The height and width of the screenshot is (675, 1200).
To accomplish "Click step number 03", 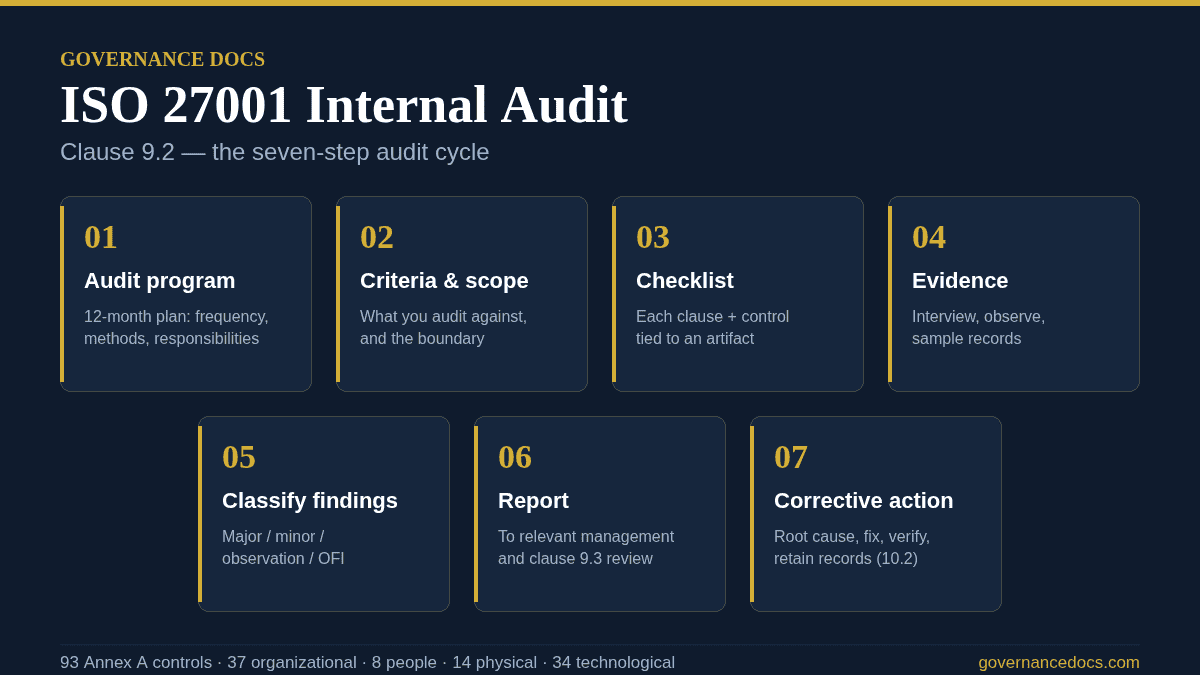I will click(653, 237).
